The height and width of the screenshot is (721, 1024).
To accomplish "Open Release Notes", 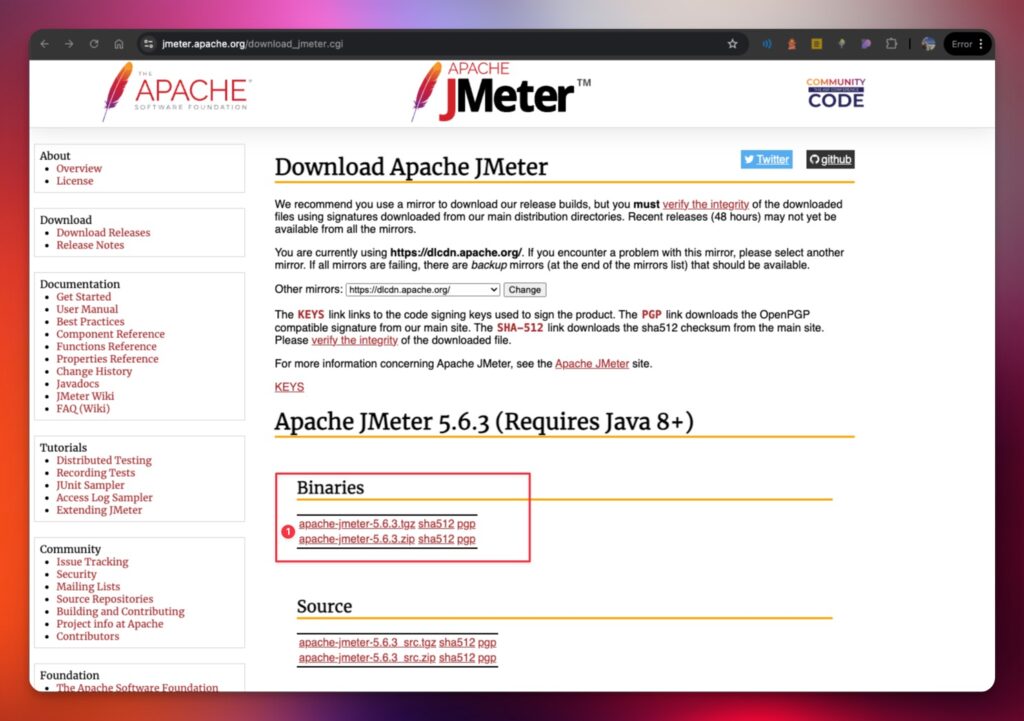I will [90, 245].
